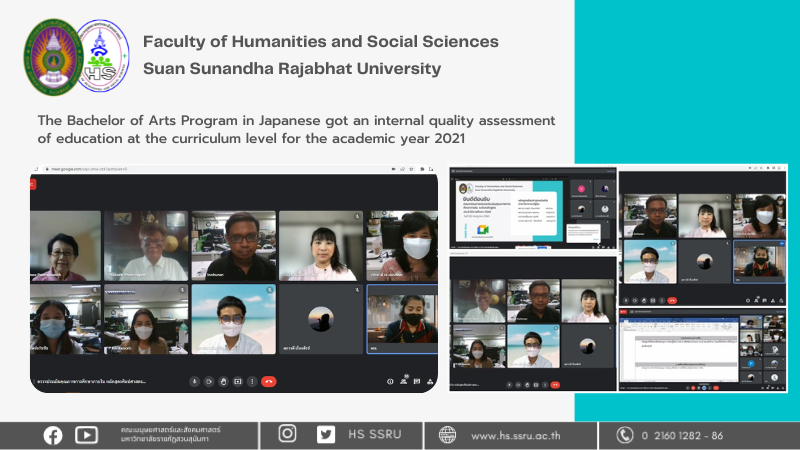Raise hand in the large Meet window
This screenshot has height=450, width=800.
(x=224, y=381)
